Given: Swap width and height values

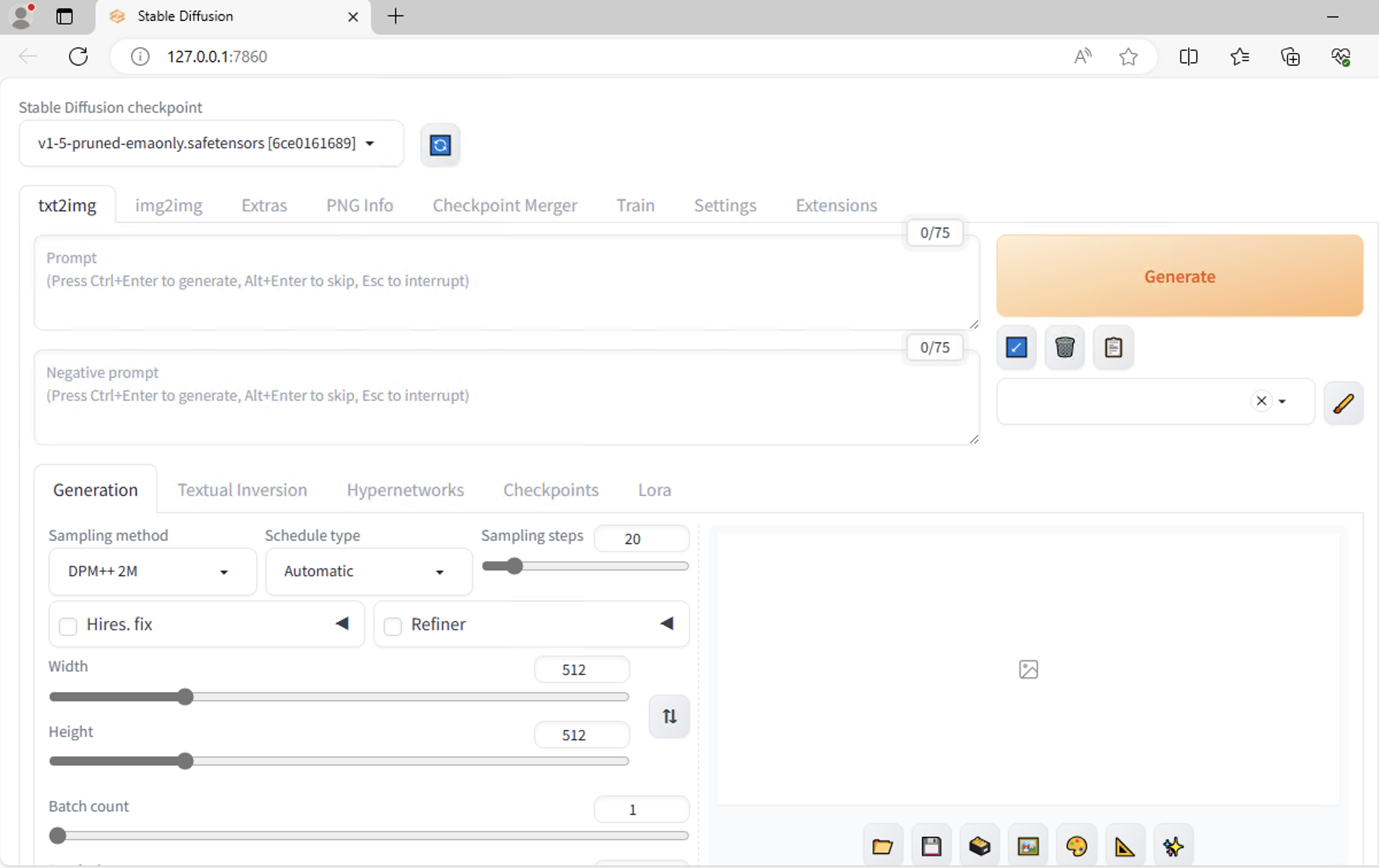Looking at the screenshot, I should [669, 716].
